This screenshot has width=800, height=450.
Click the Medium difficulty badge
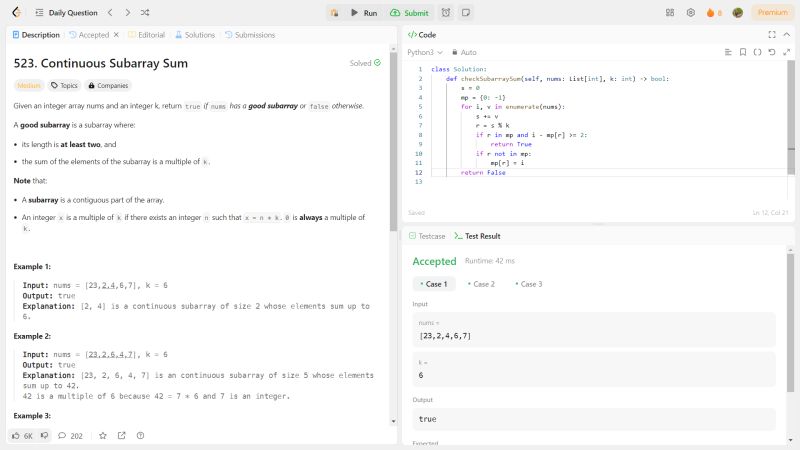[29, 85]
